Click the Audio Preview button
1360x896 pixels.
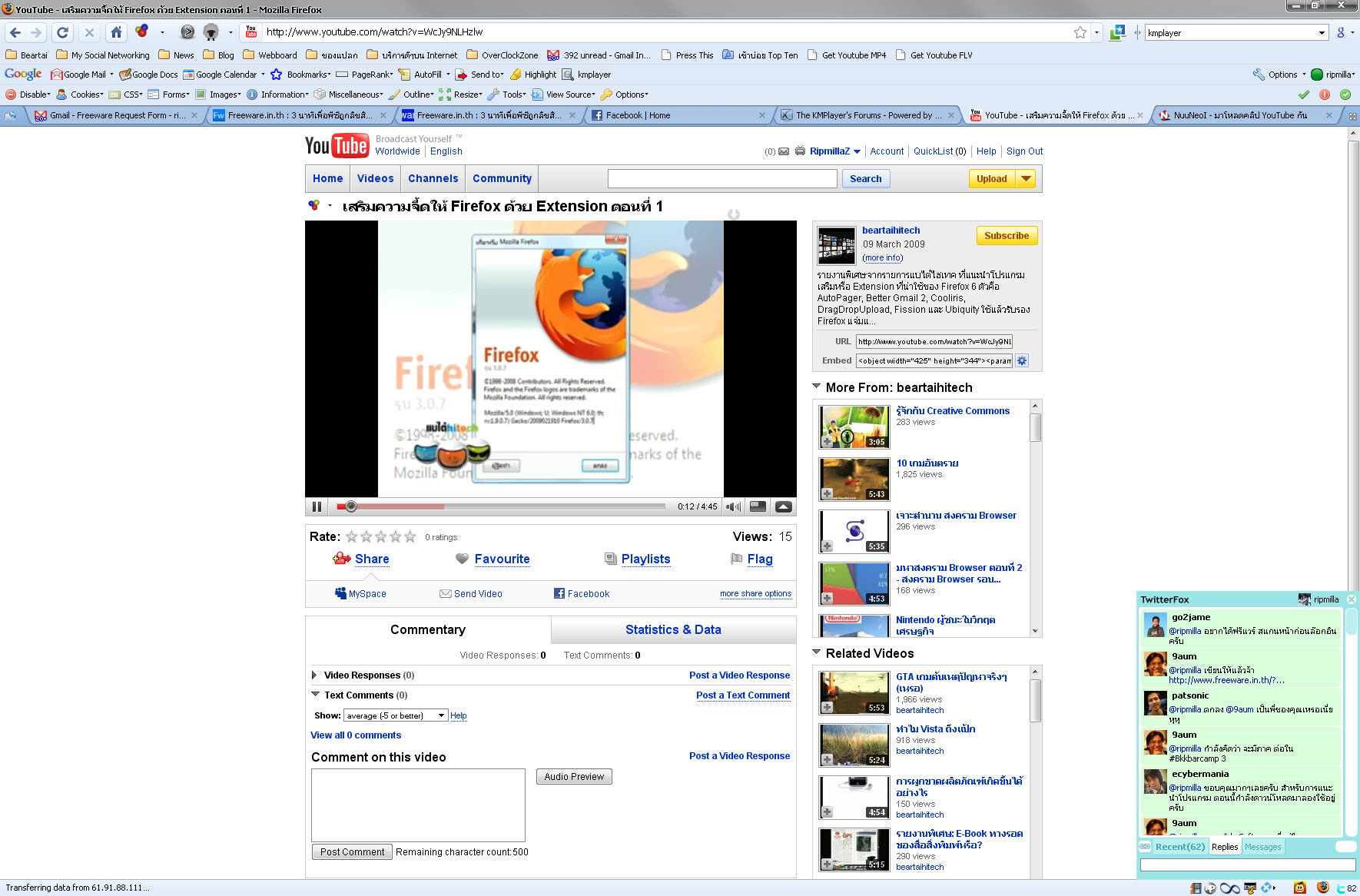pyautogui.click(x=574, y=777)
